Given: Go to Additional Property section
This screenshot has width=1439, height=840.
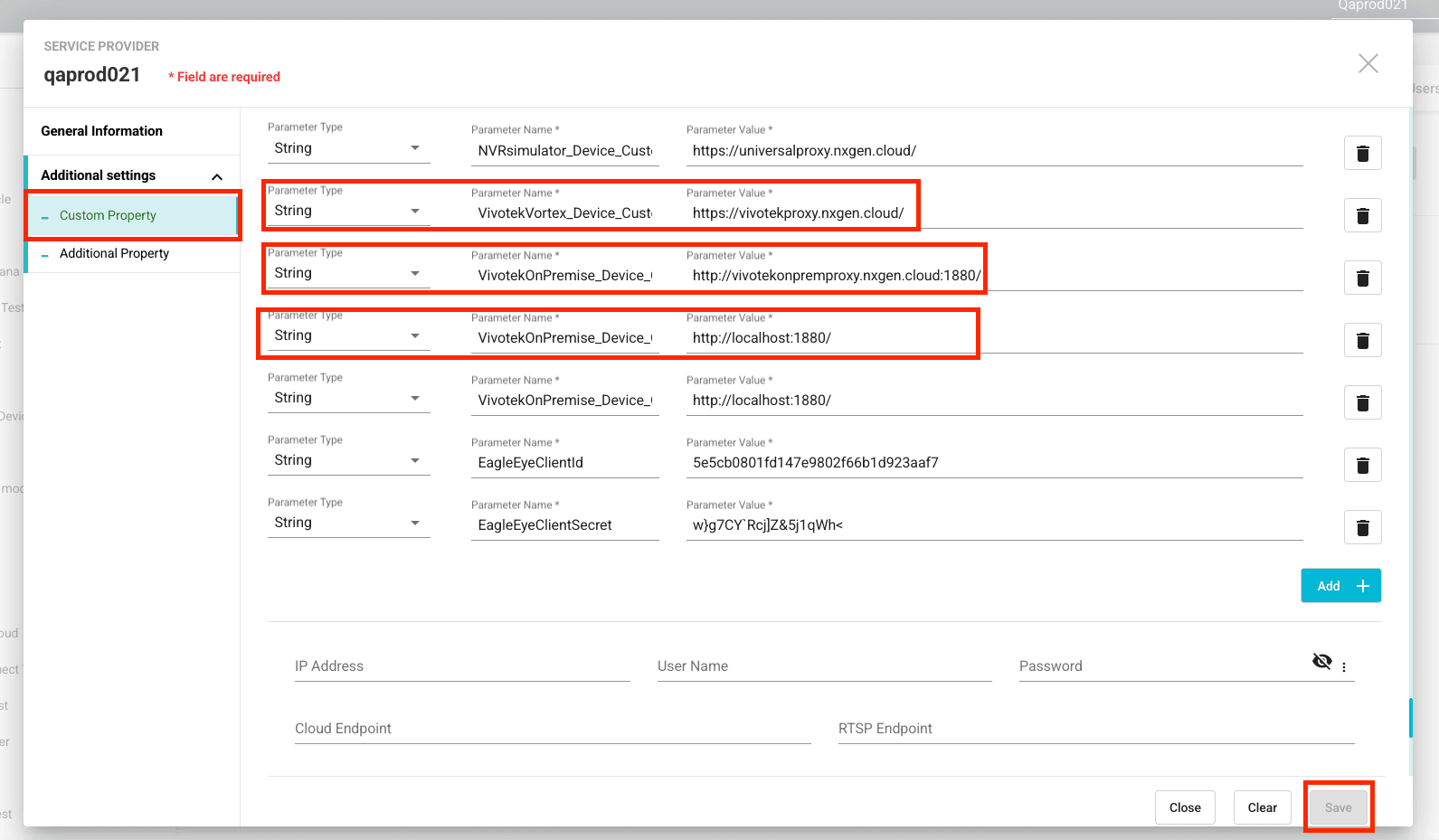Looking at the screenshot, I should point(114,253).
